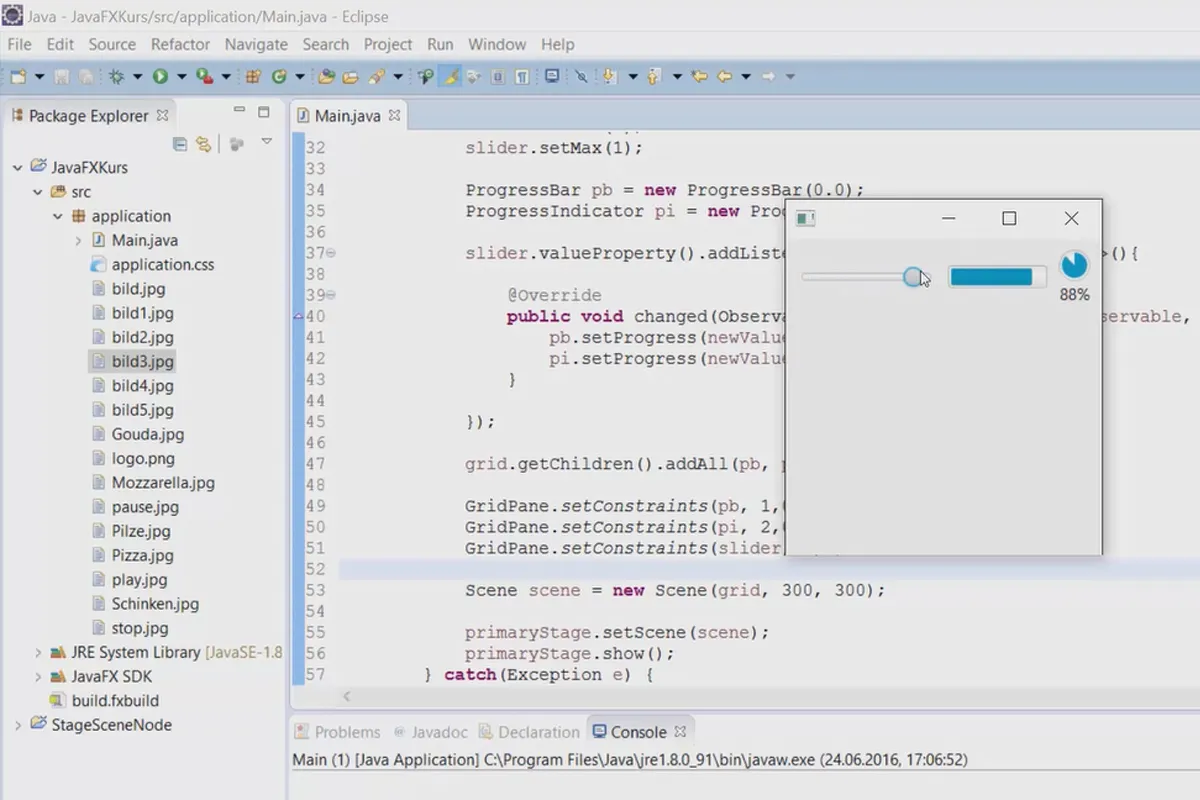
Task: Close the Package Explorer tab
Action: tap(162, 115)
